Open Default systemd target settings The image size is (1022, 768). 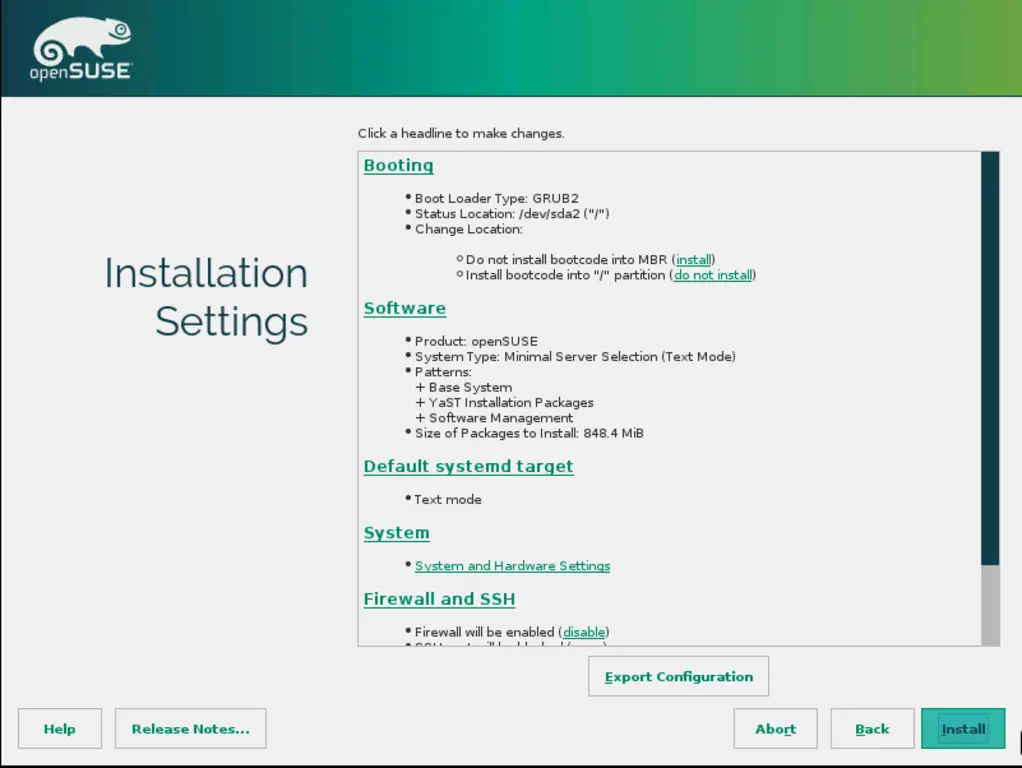coord(469,467)
